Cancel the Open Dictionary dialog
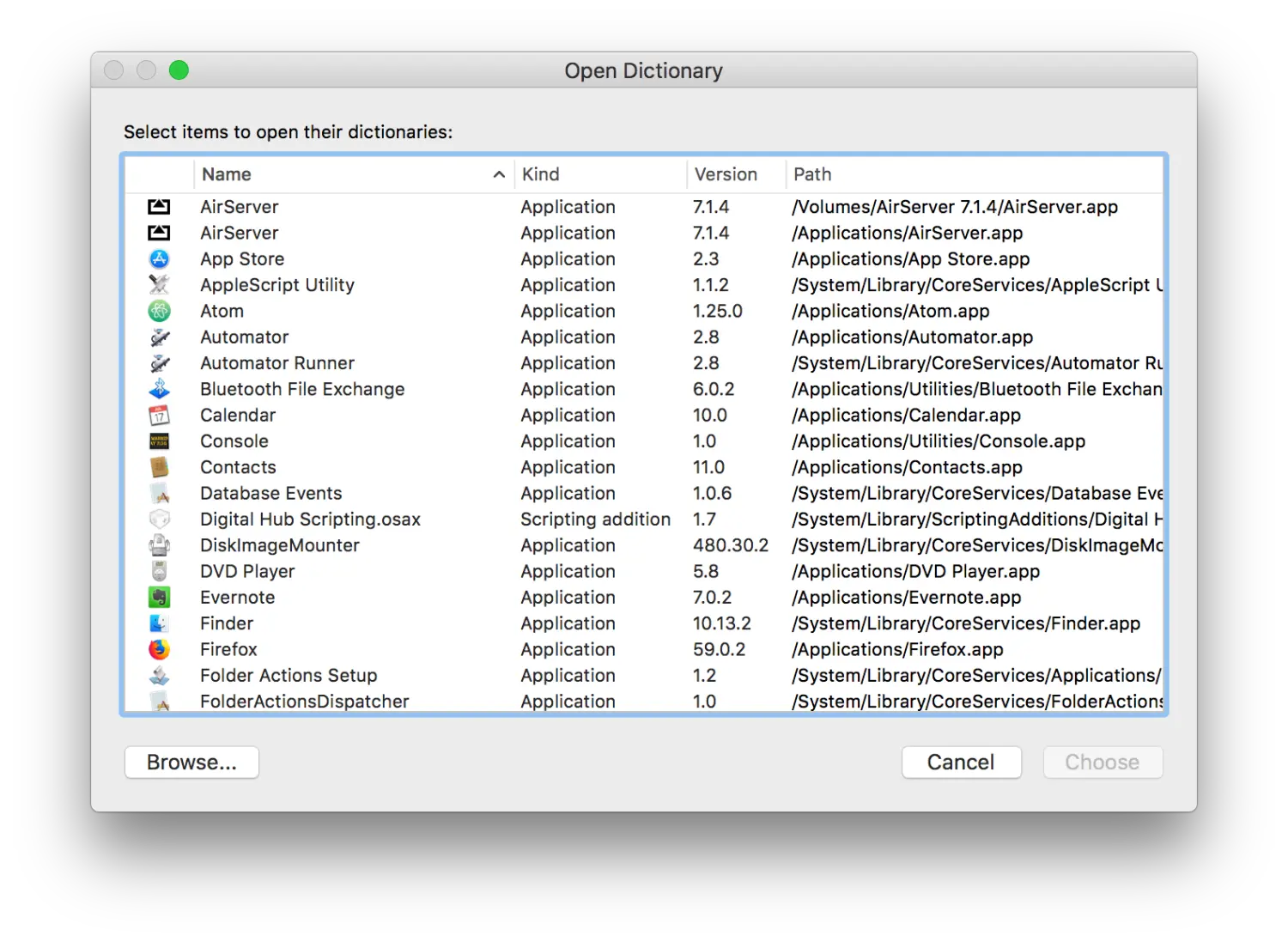Image resolution: width=1288 pixels, height=942 pixels. point(961,763)
